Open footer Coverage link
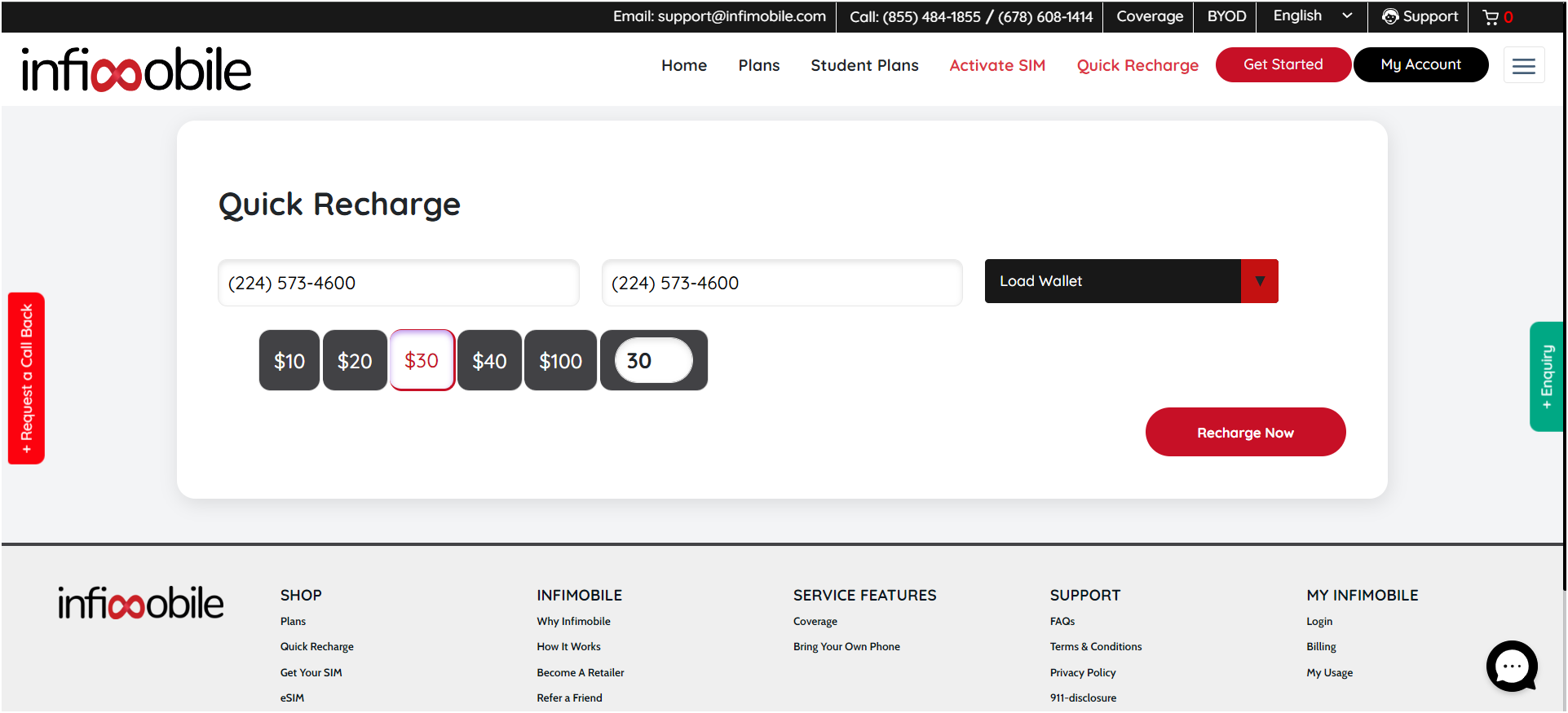Image resolution: width=1568 pixels, height=713 pixels. point(815,621)
